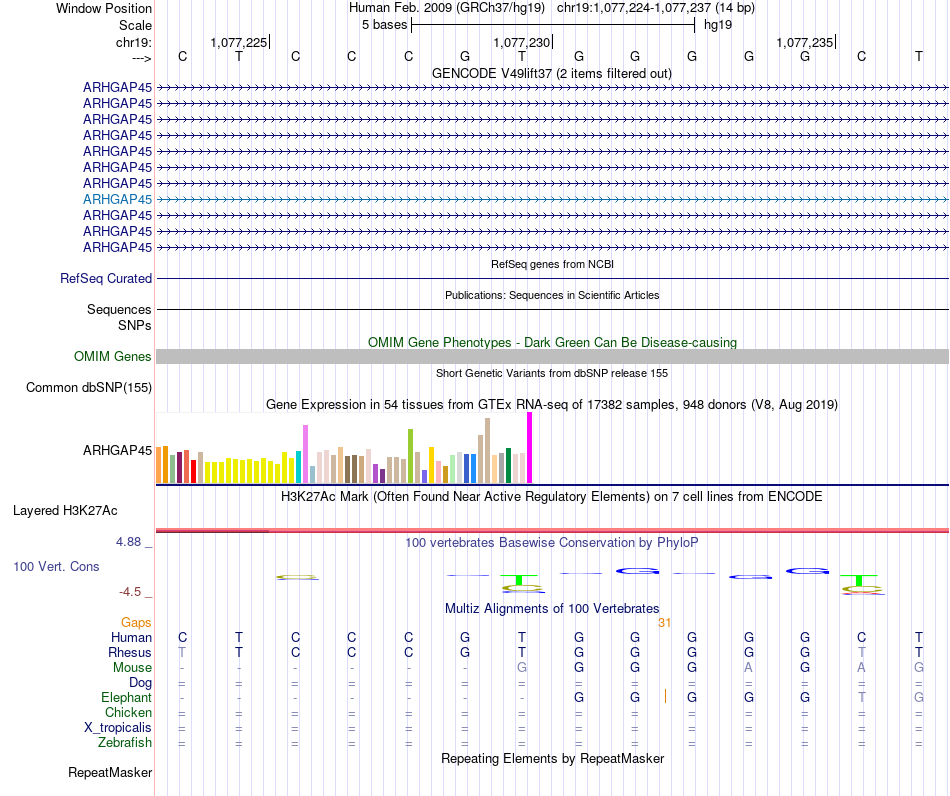Click the 1,077,235 ruler position
This screenshot has height=796, width=950.
[805, 42]
